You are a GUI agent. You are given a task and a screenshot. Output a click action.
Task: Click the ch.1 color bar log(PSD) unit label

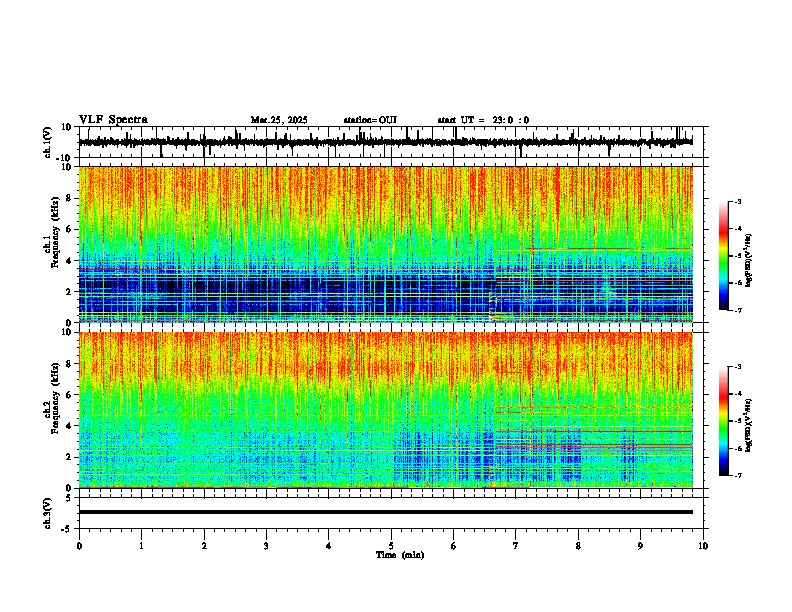tap(749, 261)
